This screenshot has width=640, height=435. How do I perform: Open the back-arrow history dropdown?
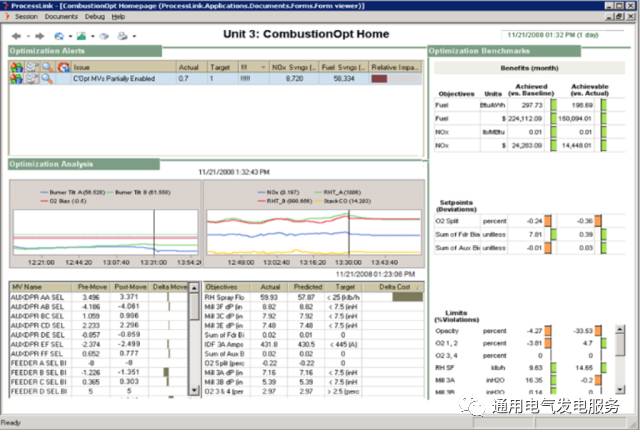28,36
